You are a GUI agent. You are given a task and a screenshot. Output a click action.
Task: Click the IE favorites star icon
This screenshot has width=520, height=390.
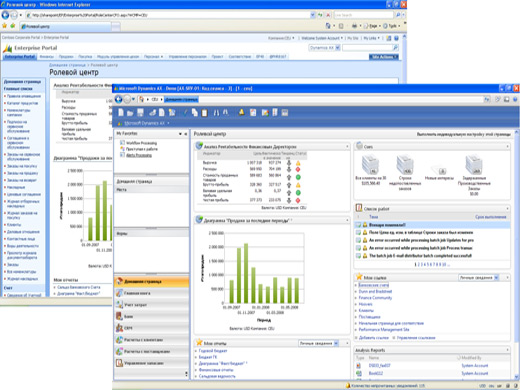(4, 26)
